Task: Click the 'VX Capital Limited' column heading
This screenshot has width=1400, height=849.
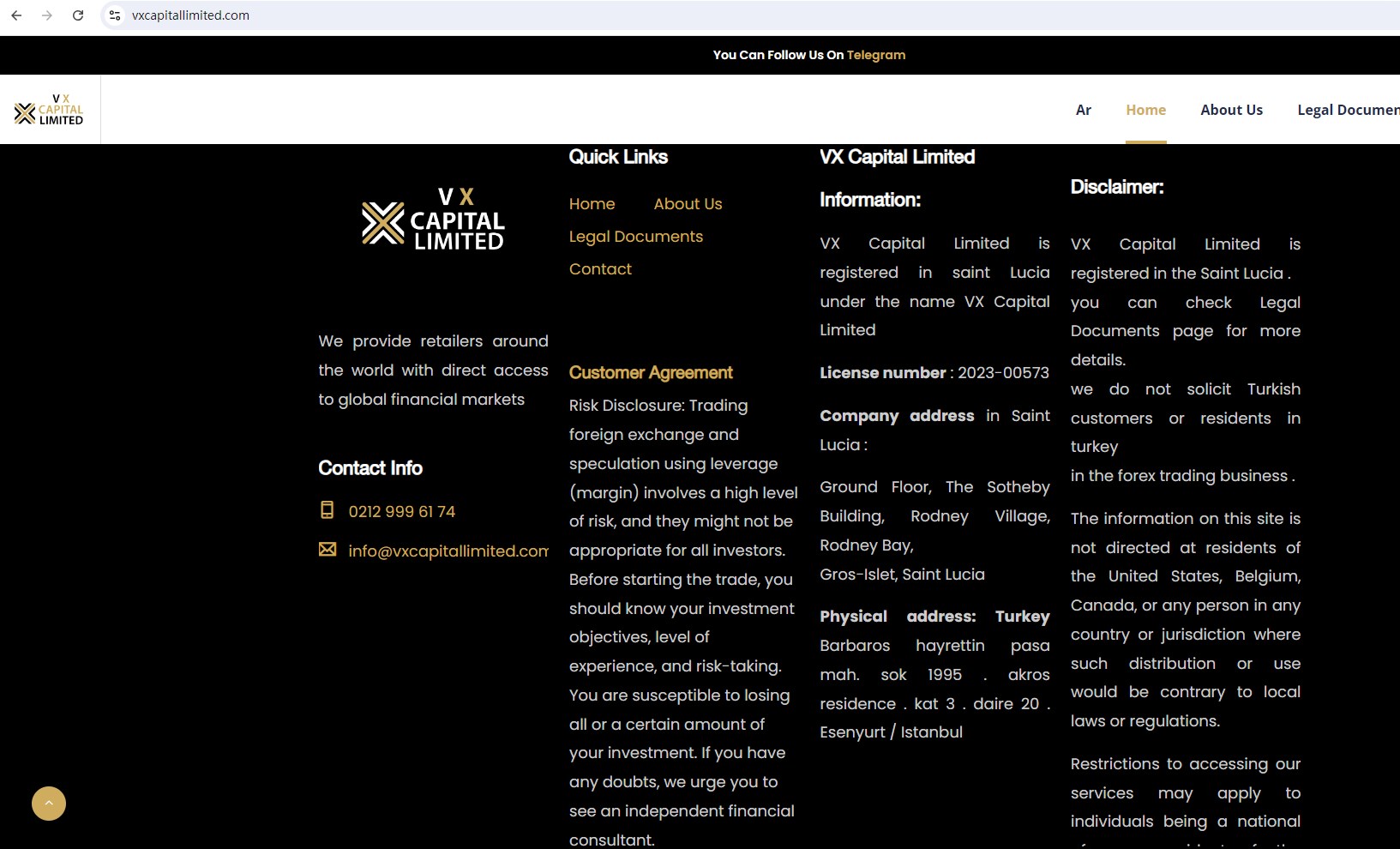Action: 898,157
